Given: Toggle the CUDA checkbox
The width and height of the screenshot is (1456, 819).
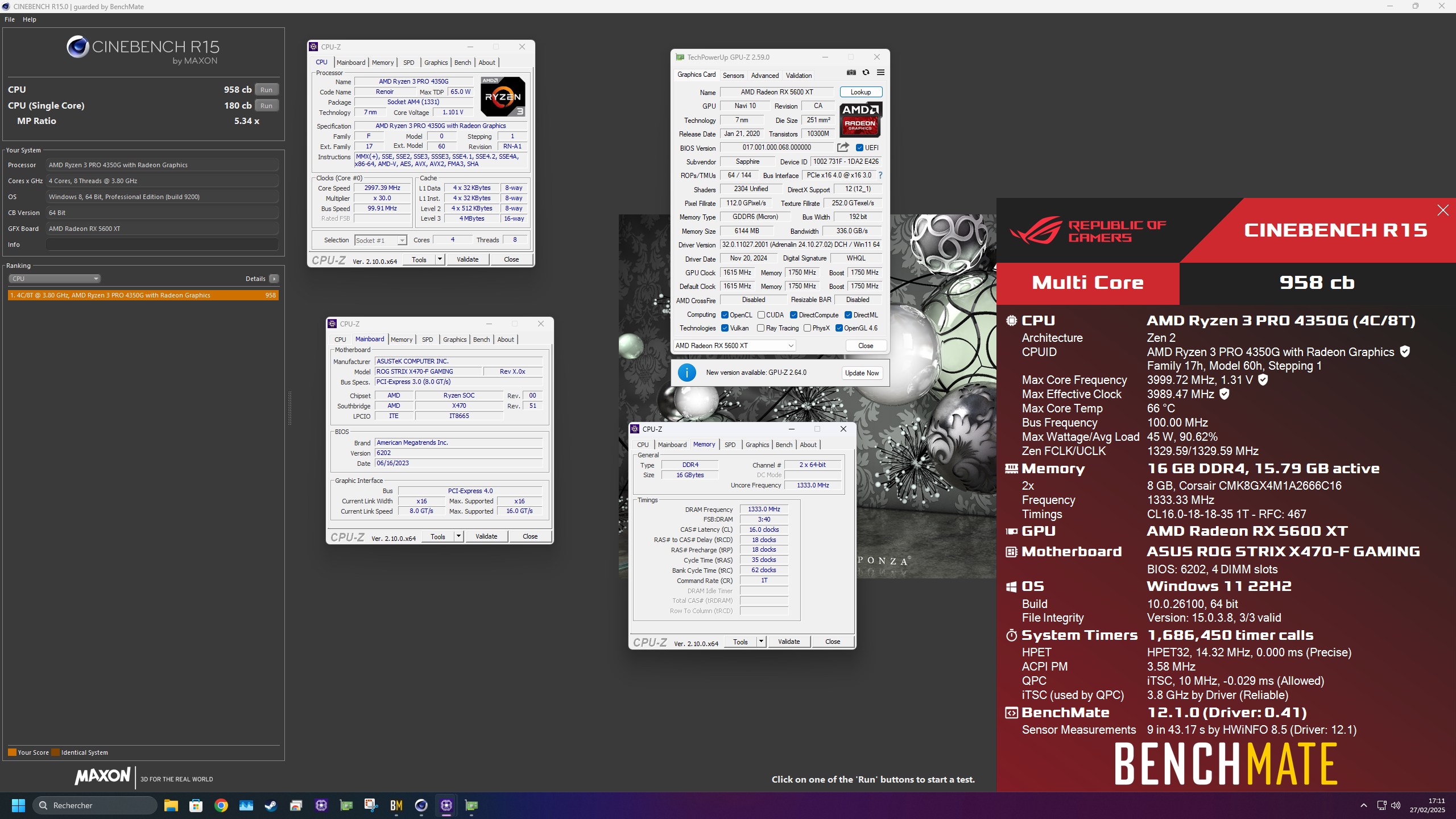Looking at the screenshot, I should click(x=761, y=315).
